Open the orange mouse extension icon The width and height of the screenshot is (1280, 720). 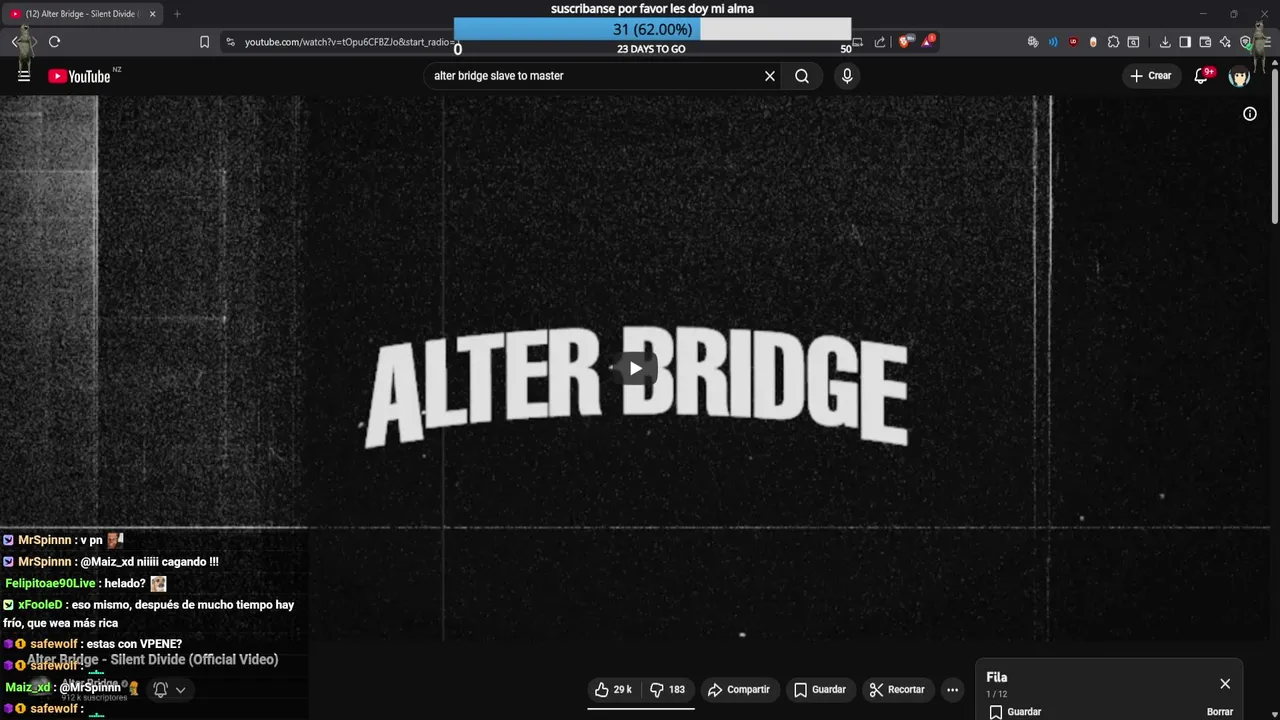coord(1093,42)
